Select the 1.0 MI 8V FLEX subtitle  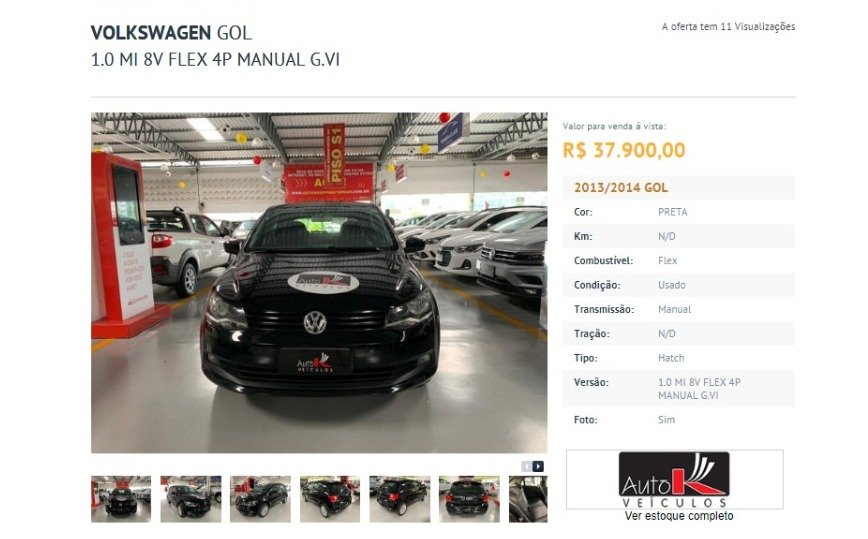point(215,59)
